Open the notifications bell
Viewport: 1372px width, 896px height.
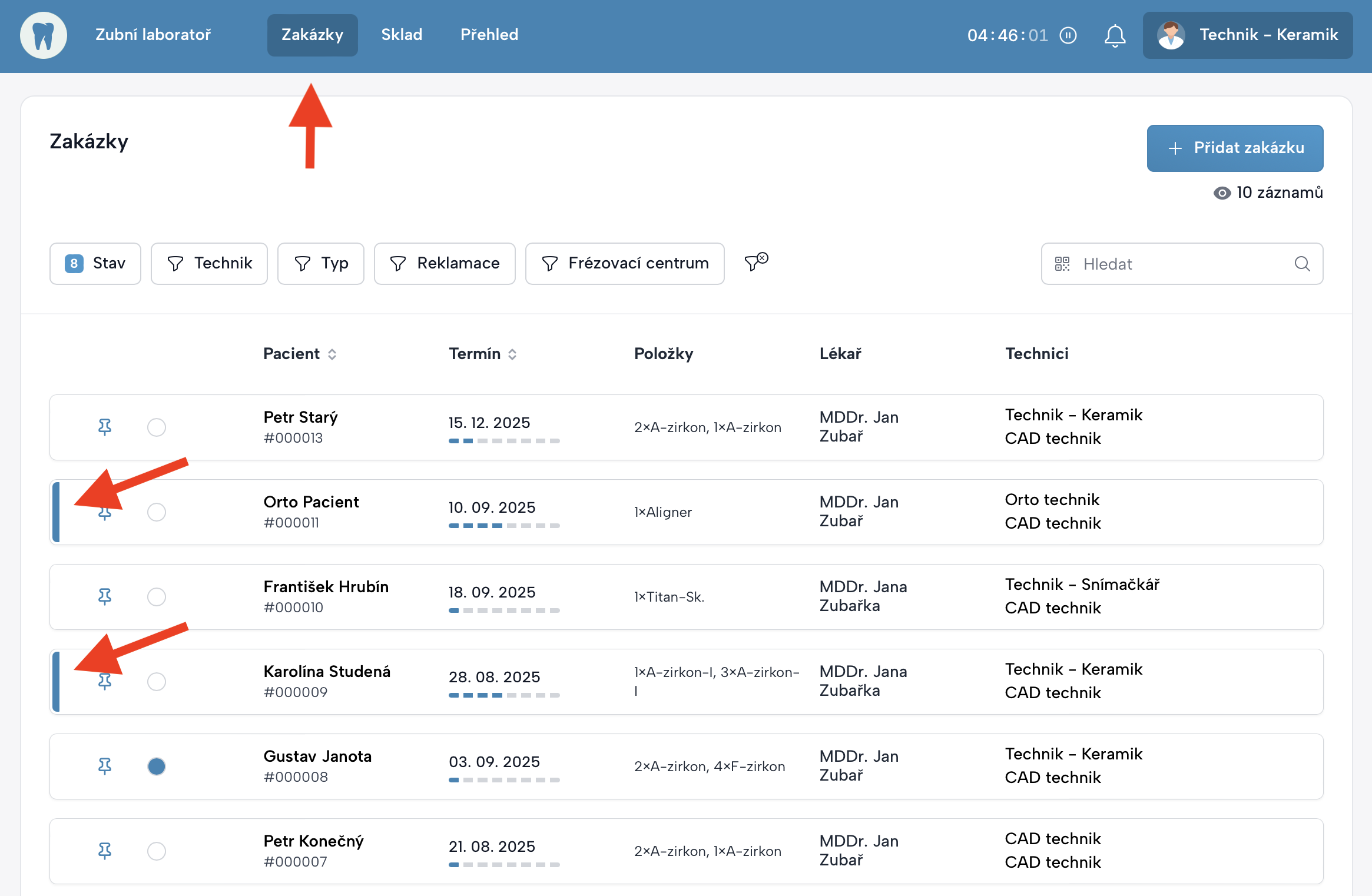1115,35
